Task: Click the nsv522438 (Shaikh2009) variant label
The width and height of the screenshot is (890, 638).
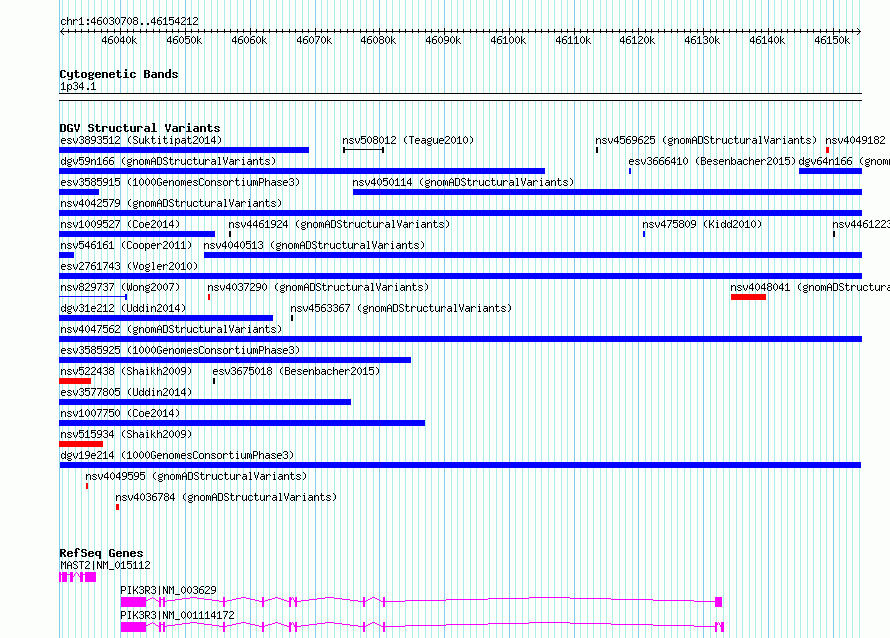Action: pos(126,371)
